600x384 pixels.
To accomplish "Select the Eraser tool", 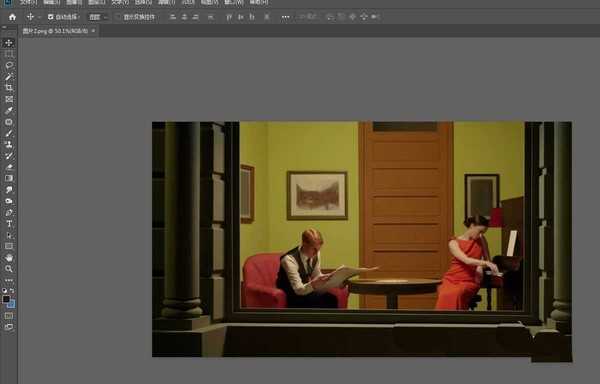I will 9,167.
